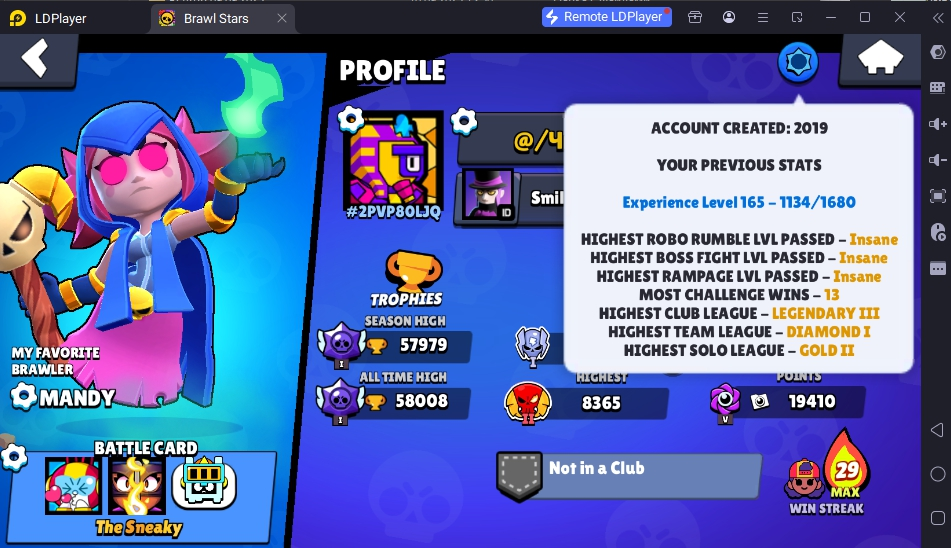The width and height of the screenshot is (951, 548).
Task: Return home via the white house icon
Action: pos(880,58)
